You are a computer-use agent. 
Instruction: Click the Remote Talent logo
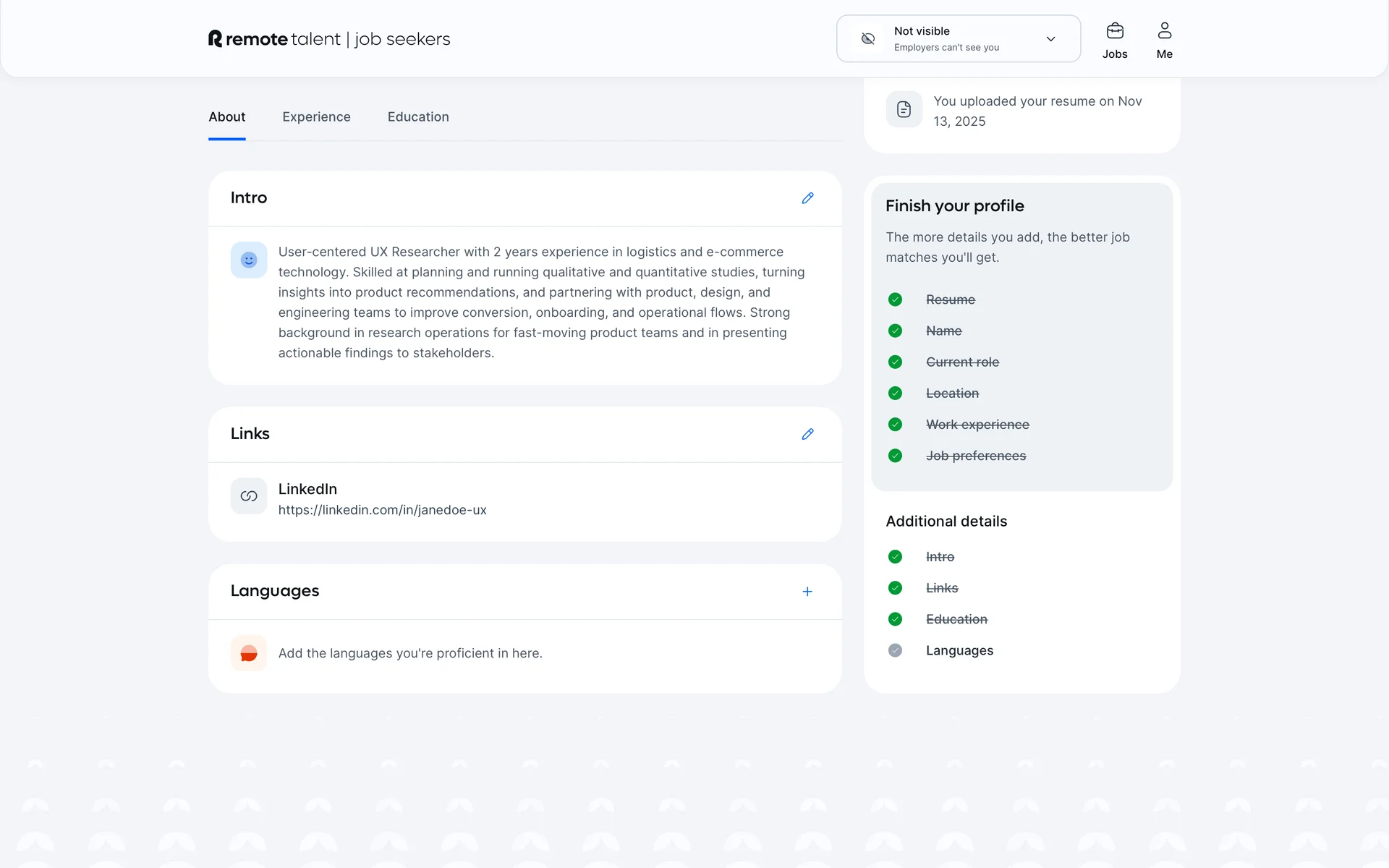(x=329, y=39)
